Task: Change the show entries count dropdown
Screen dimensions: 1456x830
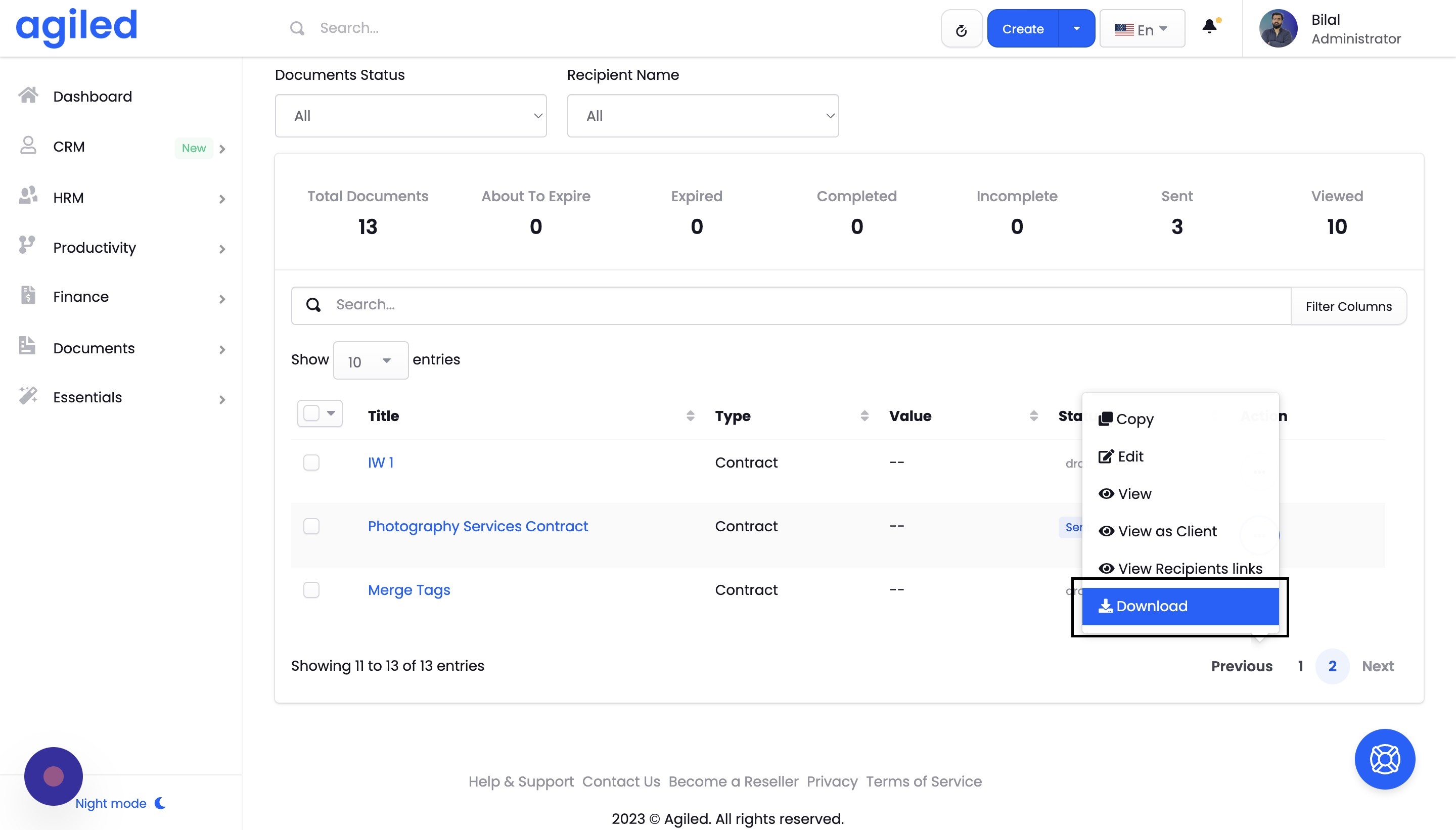Action: [370, 361]
